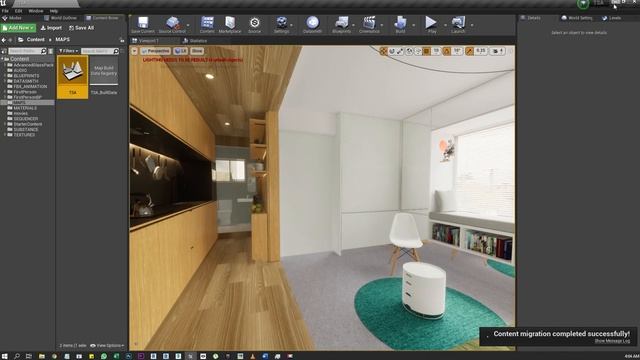The width and height of the screenshot is (640, 360).
Task: Toggle the Content Browser lock icon
Action: (122, 40)
